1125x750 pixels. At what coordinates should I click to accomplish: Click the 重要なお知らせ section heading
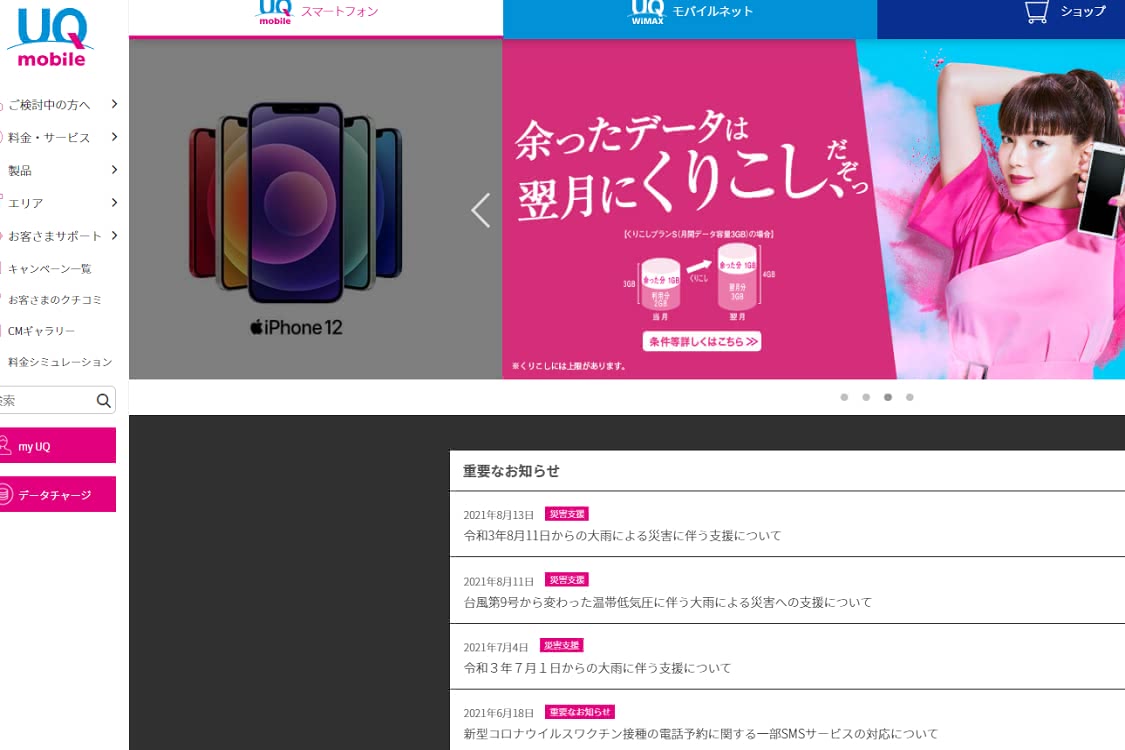(x=511, y=471)
